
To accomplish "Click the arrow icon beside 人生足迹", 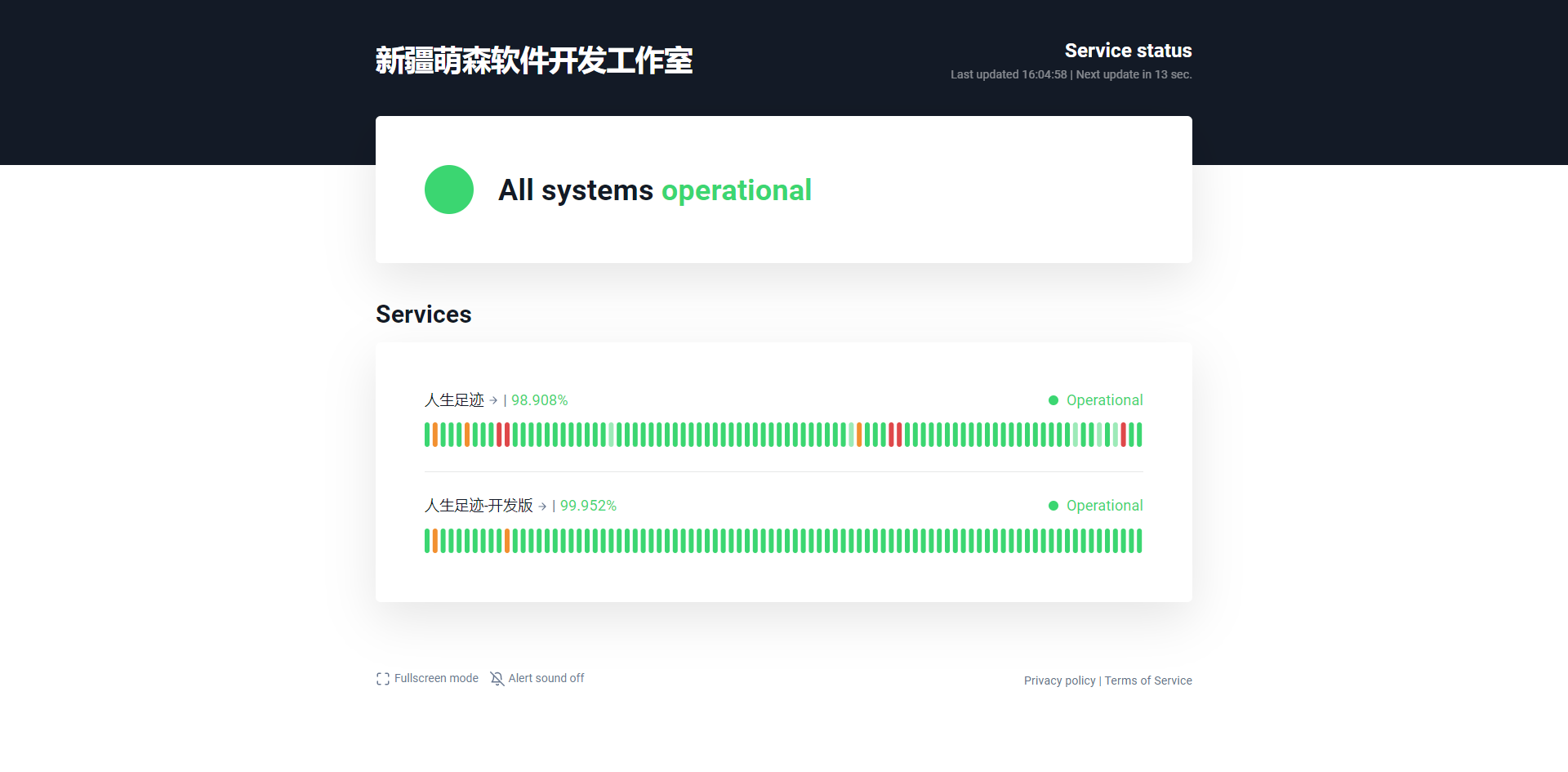I will coord(493,400).
